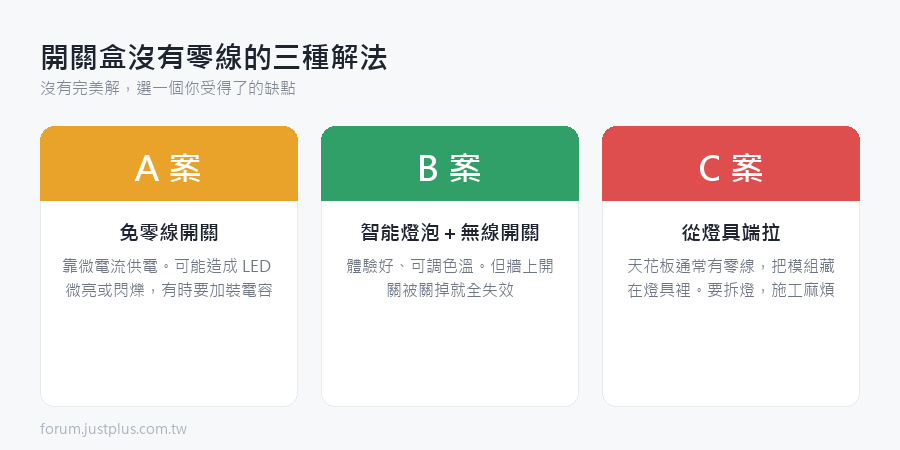The height and width of the screenshot is (450, 900).
Task: Click the green B 案 header
Action: (x=449, y=164)
